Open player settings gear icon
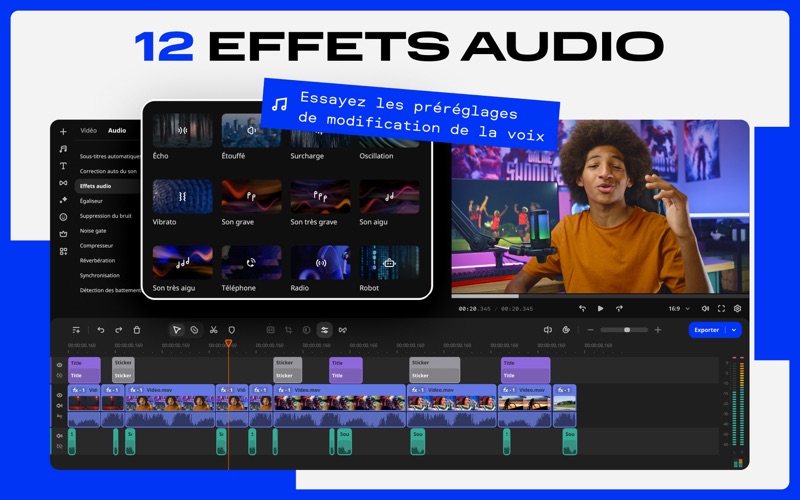Viewport: 800px width, 500px height. pyautogui.click(x=737, y=309)
